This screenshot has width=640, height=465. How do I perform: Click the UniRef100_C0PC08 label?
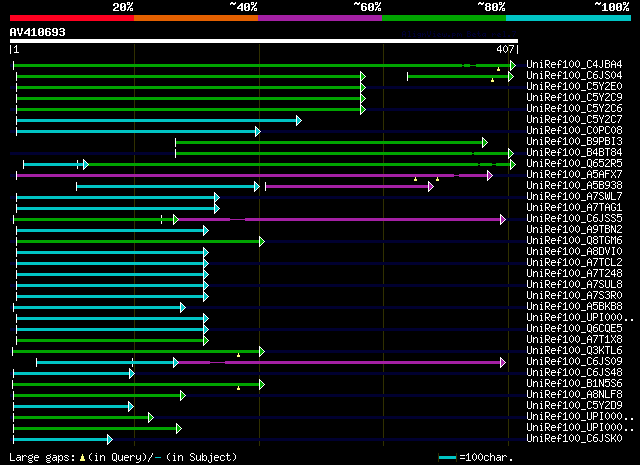[574, 131]
